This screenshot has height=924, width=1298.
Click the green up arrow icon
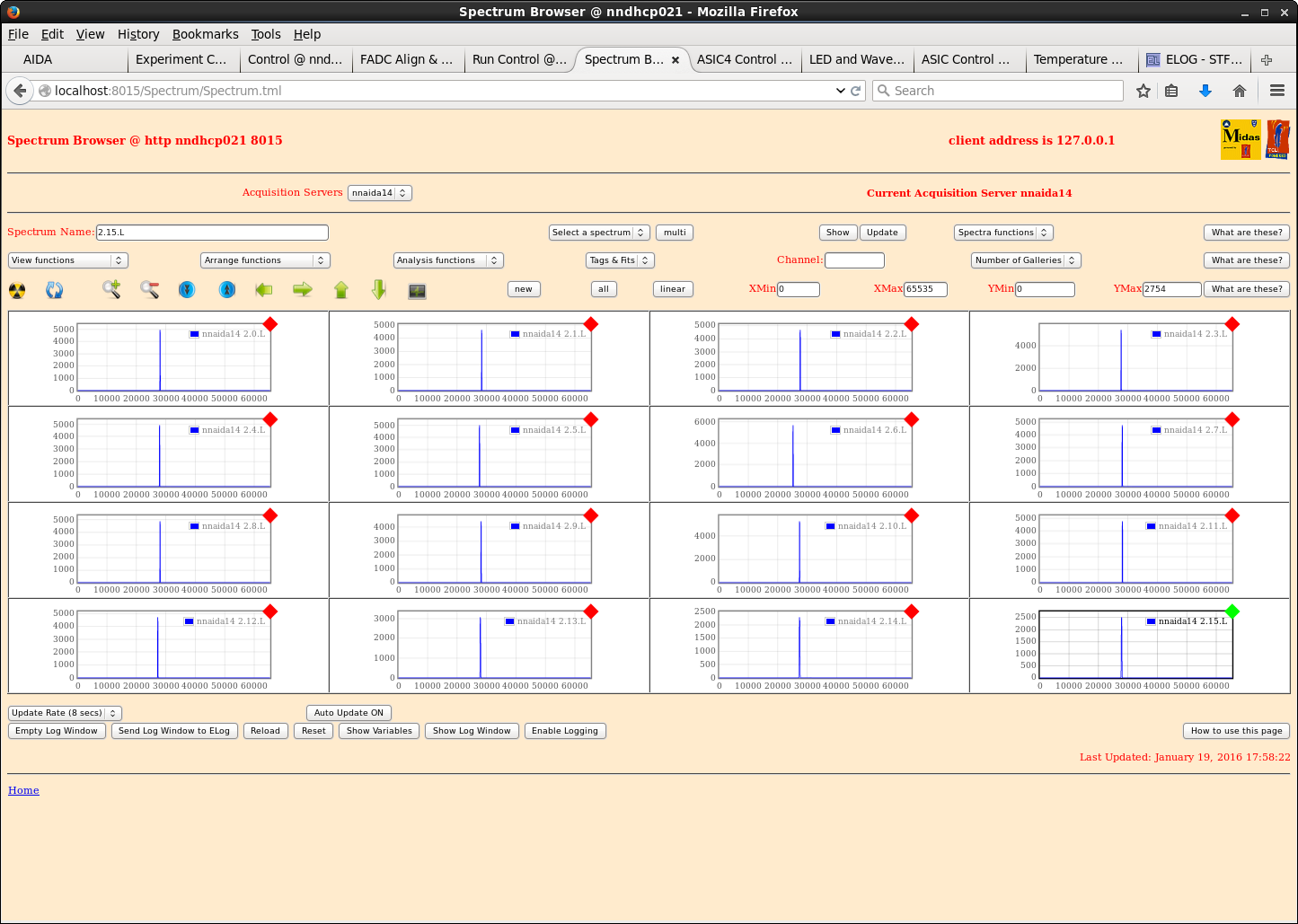(x=340, y=289)
